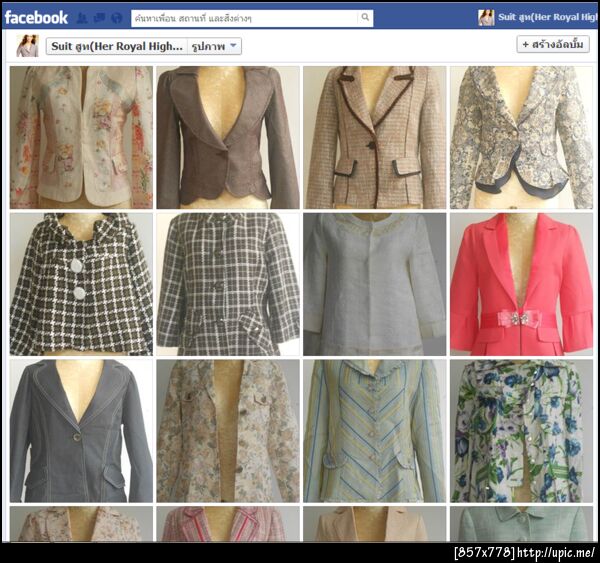This screenshot has height=563, width=600.
Task: Open the beige tweed jacket with brown trim
Action: (375, 137)
